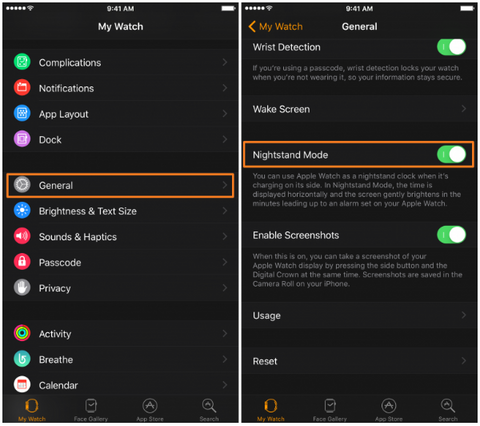Tap the red Notifications icon

tap(22, 88)
